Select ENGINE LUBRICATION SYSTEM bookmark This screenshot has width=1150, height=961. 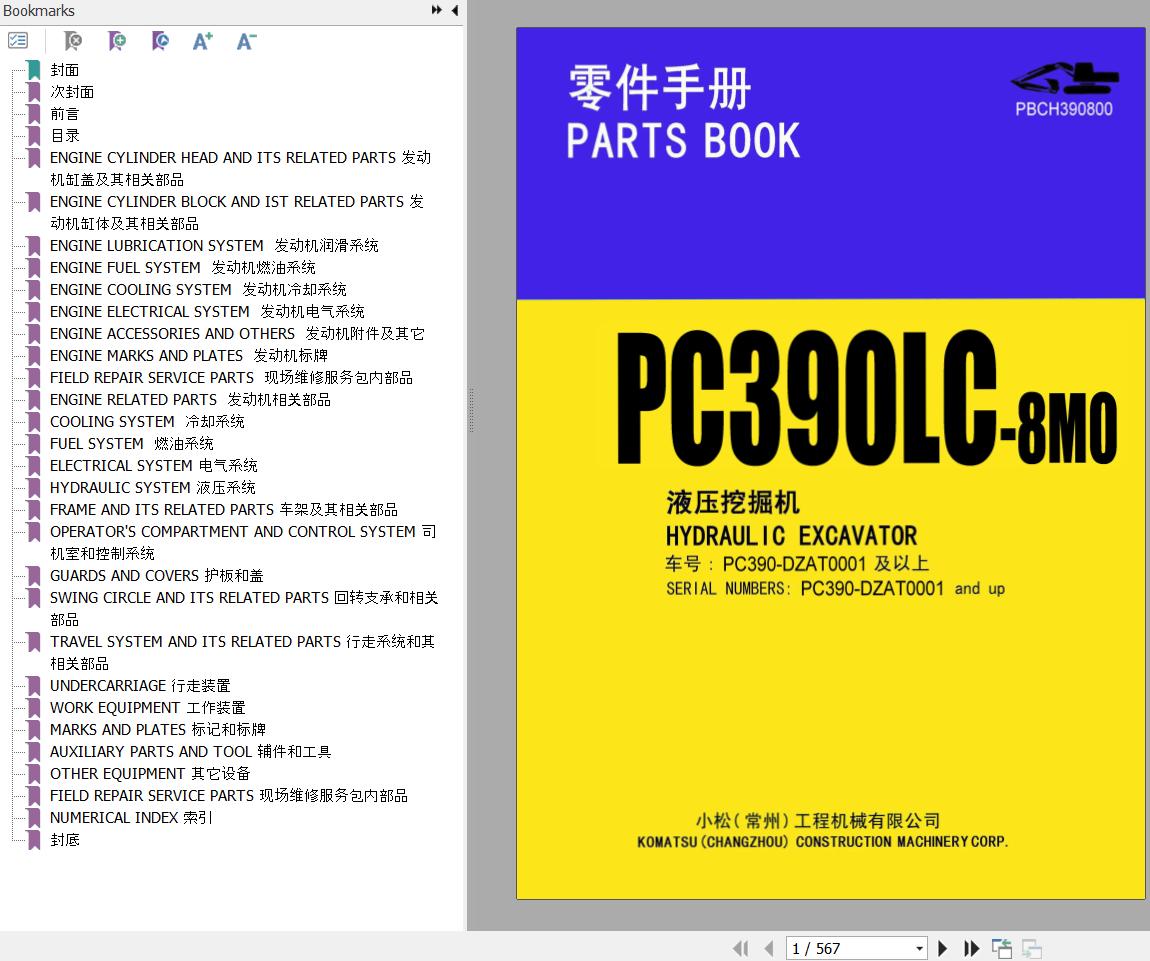[x=214, y=246]
